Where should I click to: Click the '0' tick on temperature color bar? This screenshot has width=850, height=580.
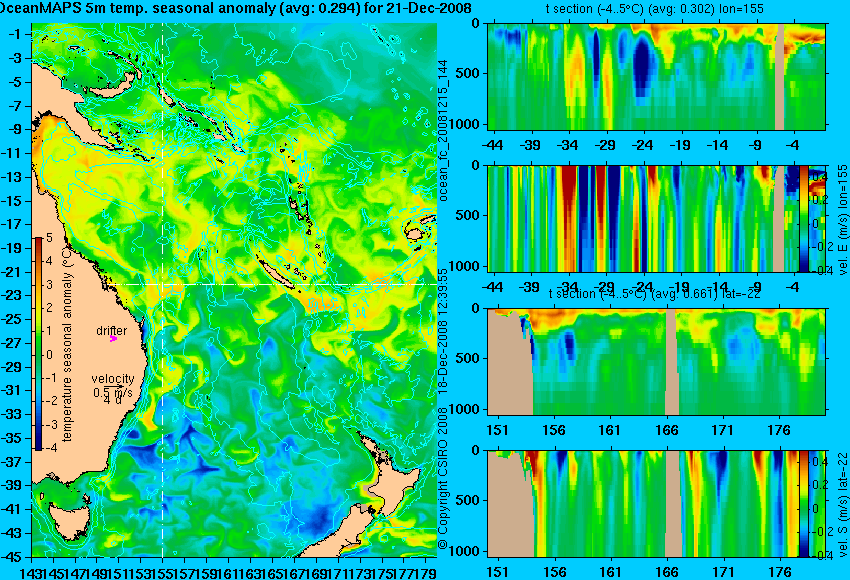(x=49, y=355)
